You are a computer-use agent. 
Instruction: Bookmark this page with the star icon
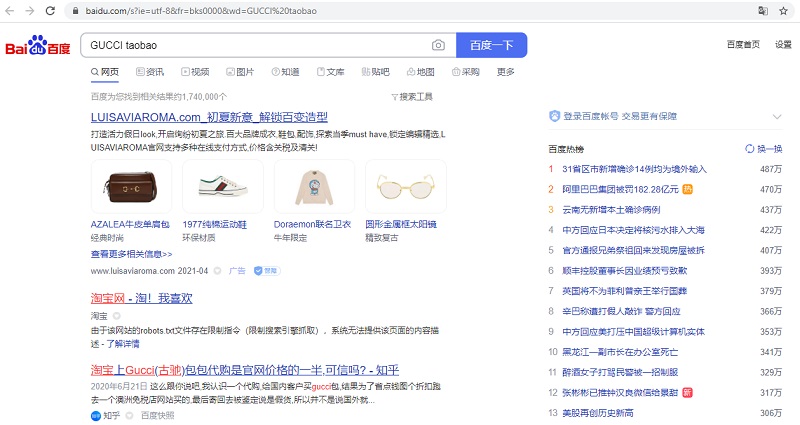[x=784, y=10]
